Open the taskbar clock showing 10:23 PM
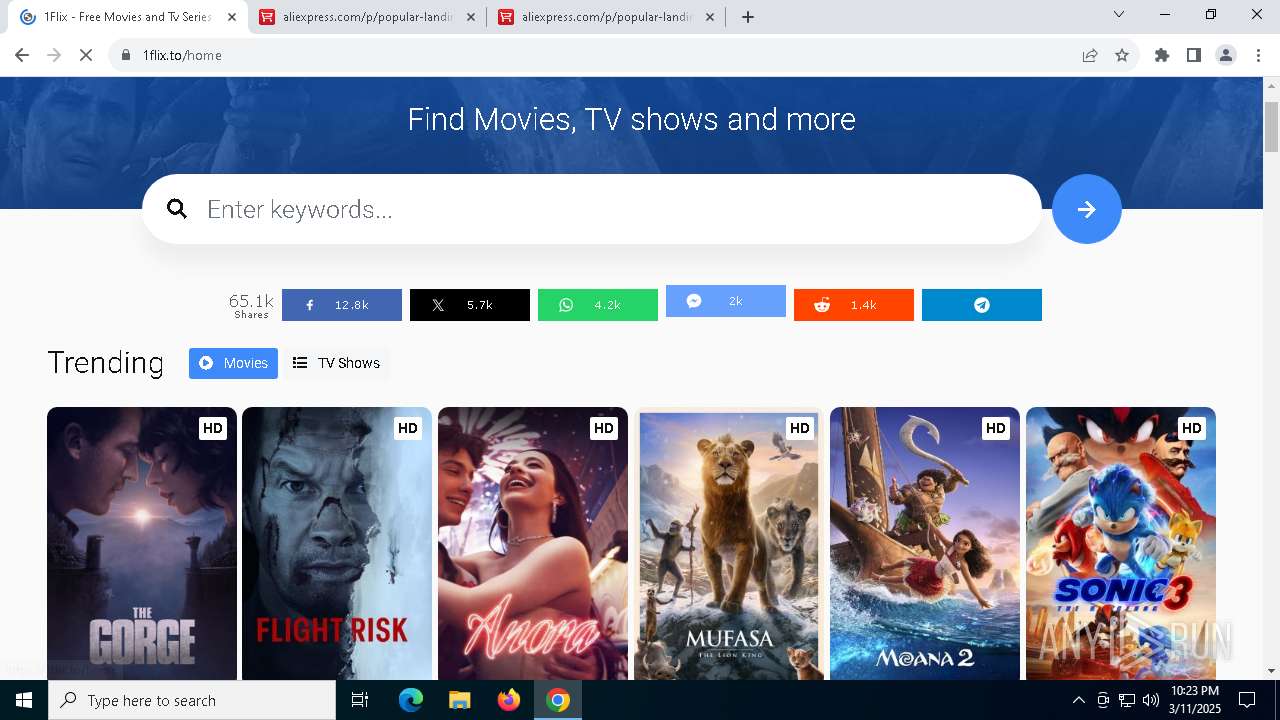Screen dimensions: 1280x720 pos(1194,700)
